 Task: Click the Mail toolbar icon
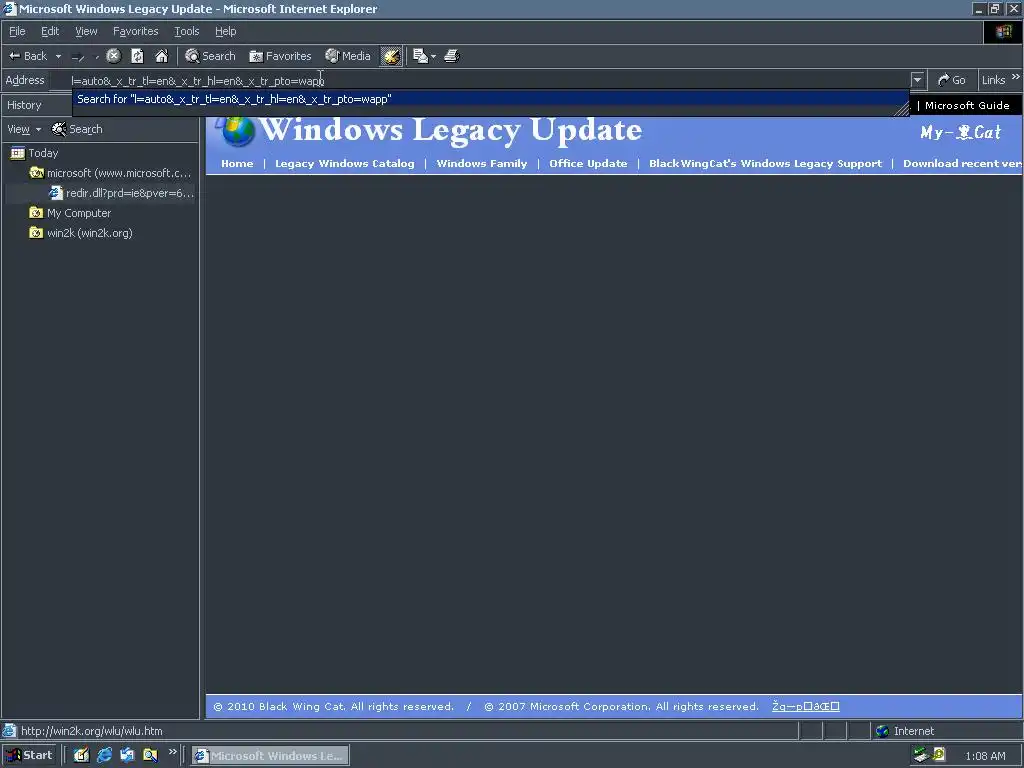[x=421, y=56]
